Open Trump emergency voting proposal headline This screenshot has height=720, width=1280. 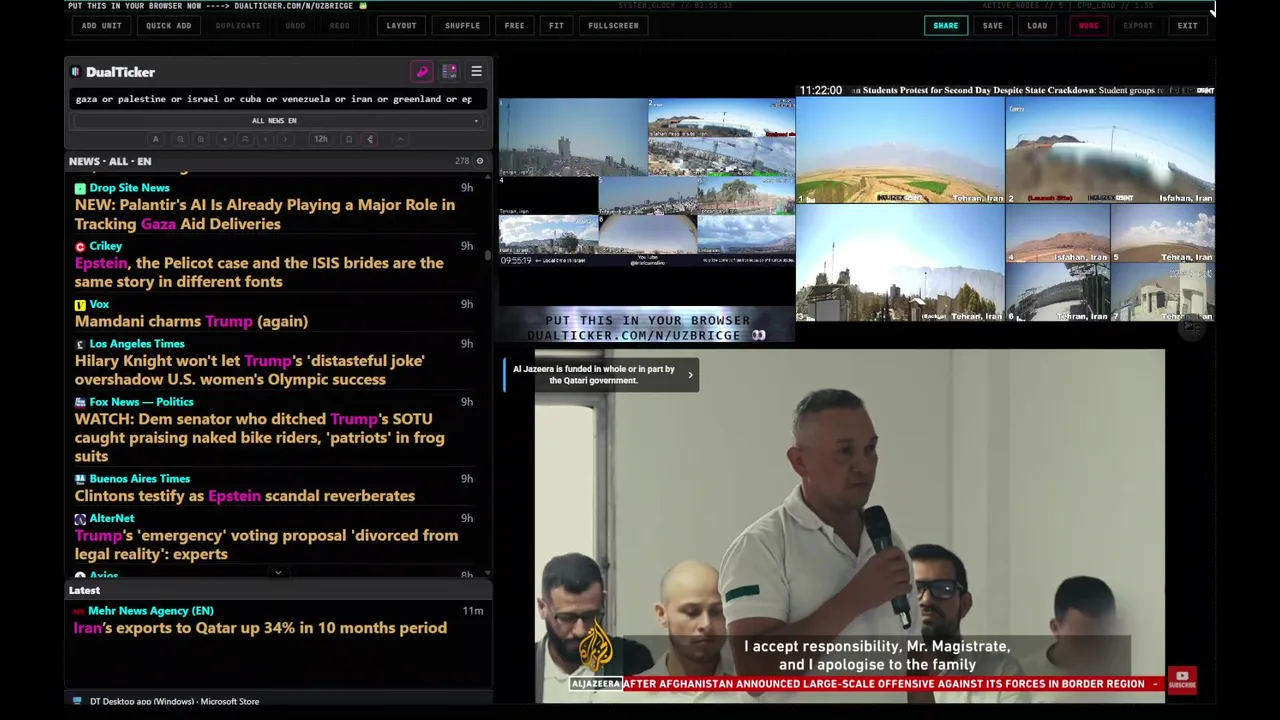pos(266,545)
